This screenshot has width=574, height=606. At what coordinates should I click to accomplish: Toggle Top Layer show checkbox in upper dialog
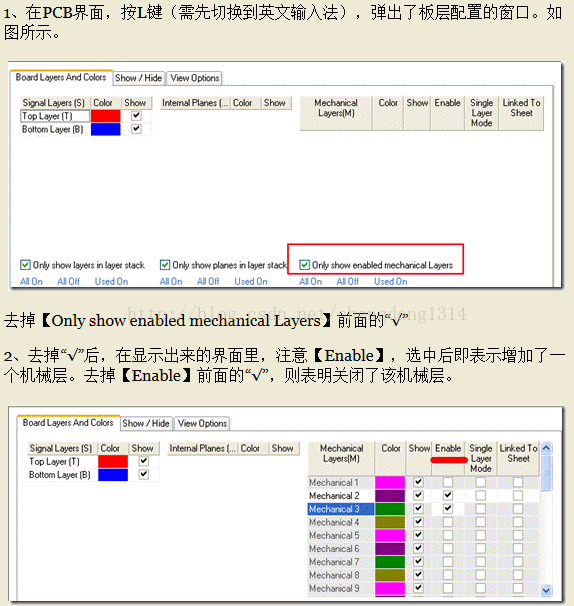click(136, 116)
